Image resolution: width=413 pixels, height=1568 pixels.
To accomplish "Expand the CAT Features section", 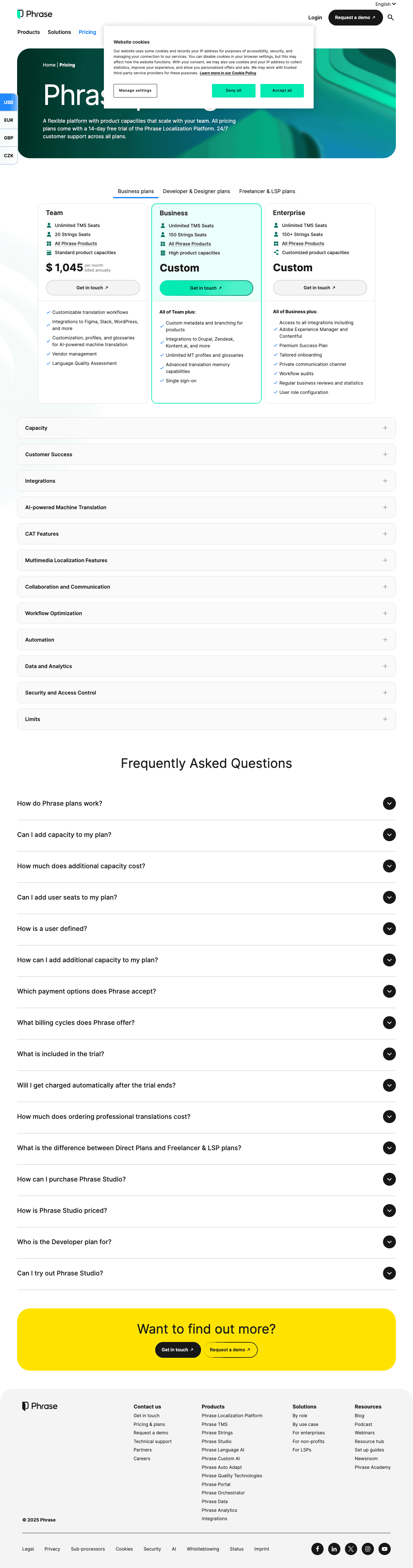I will click(x=206, y=534).
